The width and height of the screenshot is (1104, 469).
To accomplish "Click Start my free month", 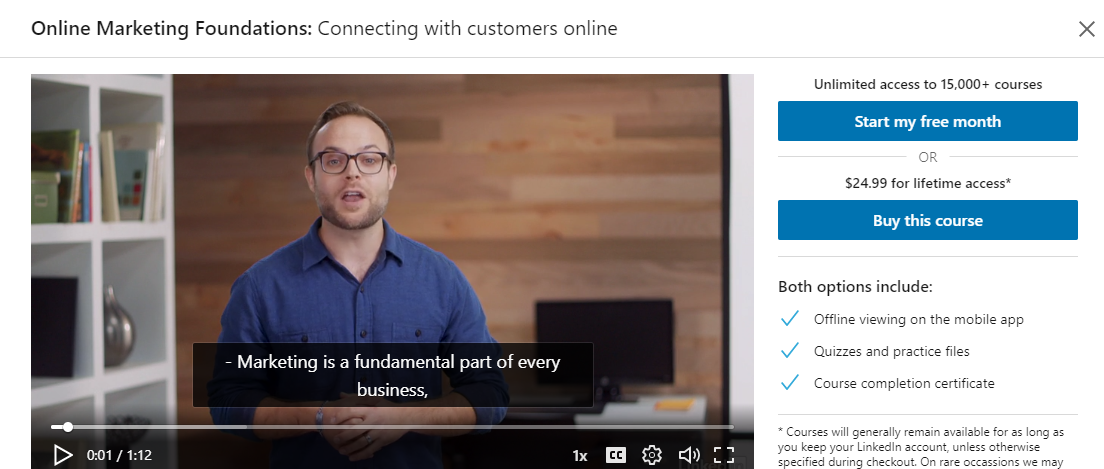I will click(x=927, y=121).
